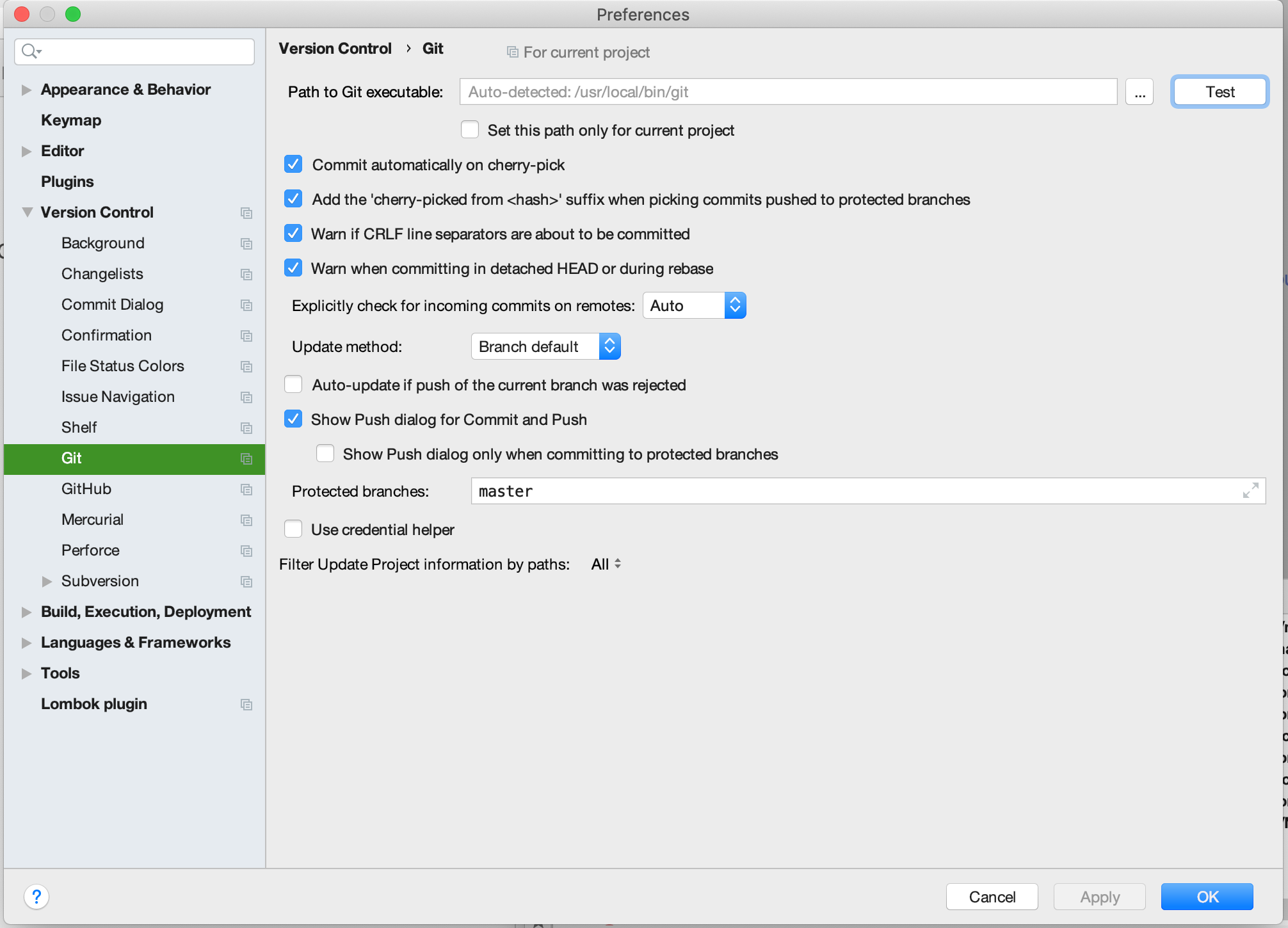Click the project-level icon beside Issue Navigation
Image resolution: width=1288 pixels, height=928 pixels.
coord(246,397)
